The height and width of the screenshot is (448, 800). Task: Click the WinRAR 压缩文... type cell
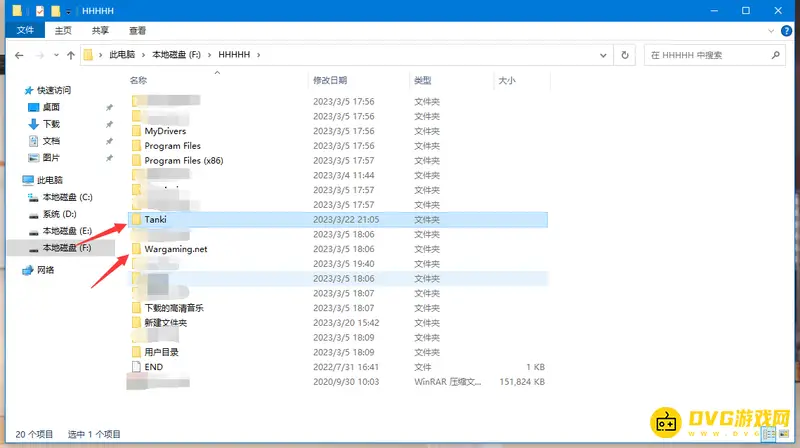click(447, 382)
